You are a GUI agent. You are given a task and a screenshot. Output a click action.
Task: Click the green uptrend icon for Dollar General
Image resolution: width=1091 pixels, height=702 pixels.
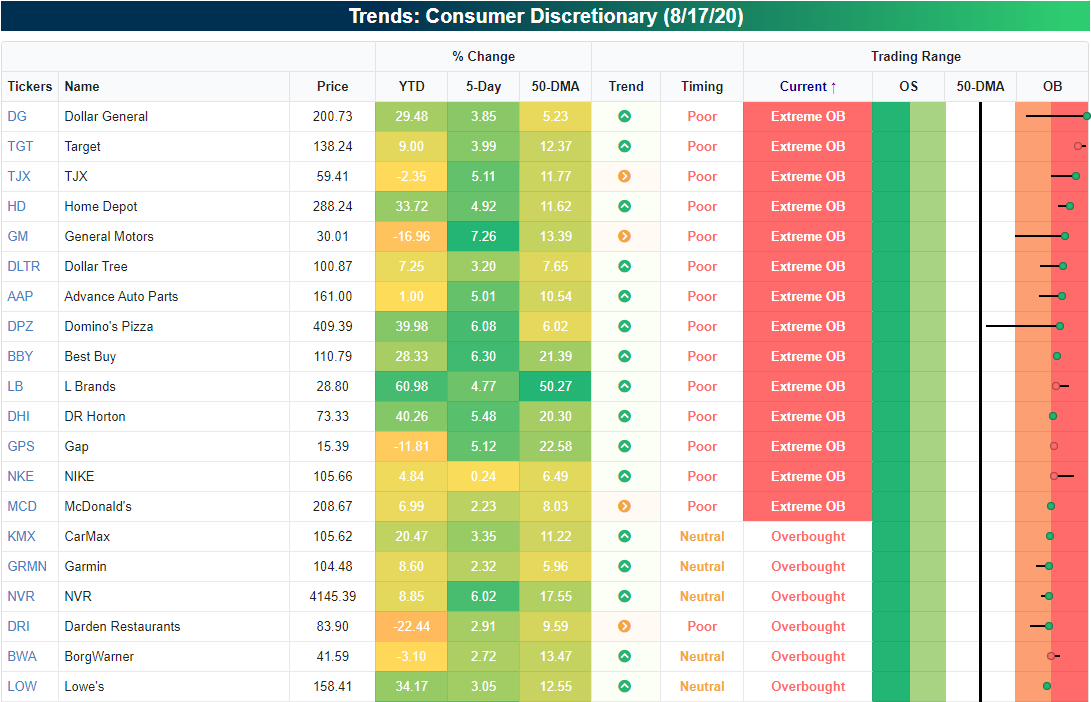tap(625, 116)
